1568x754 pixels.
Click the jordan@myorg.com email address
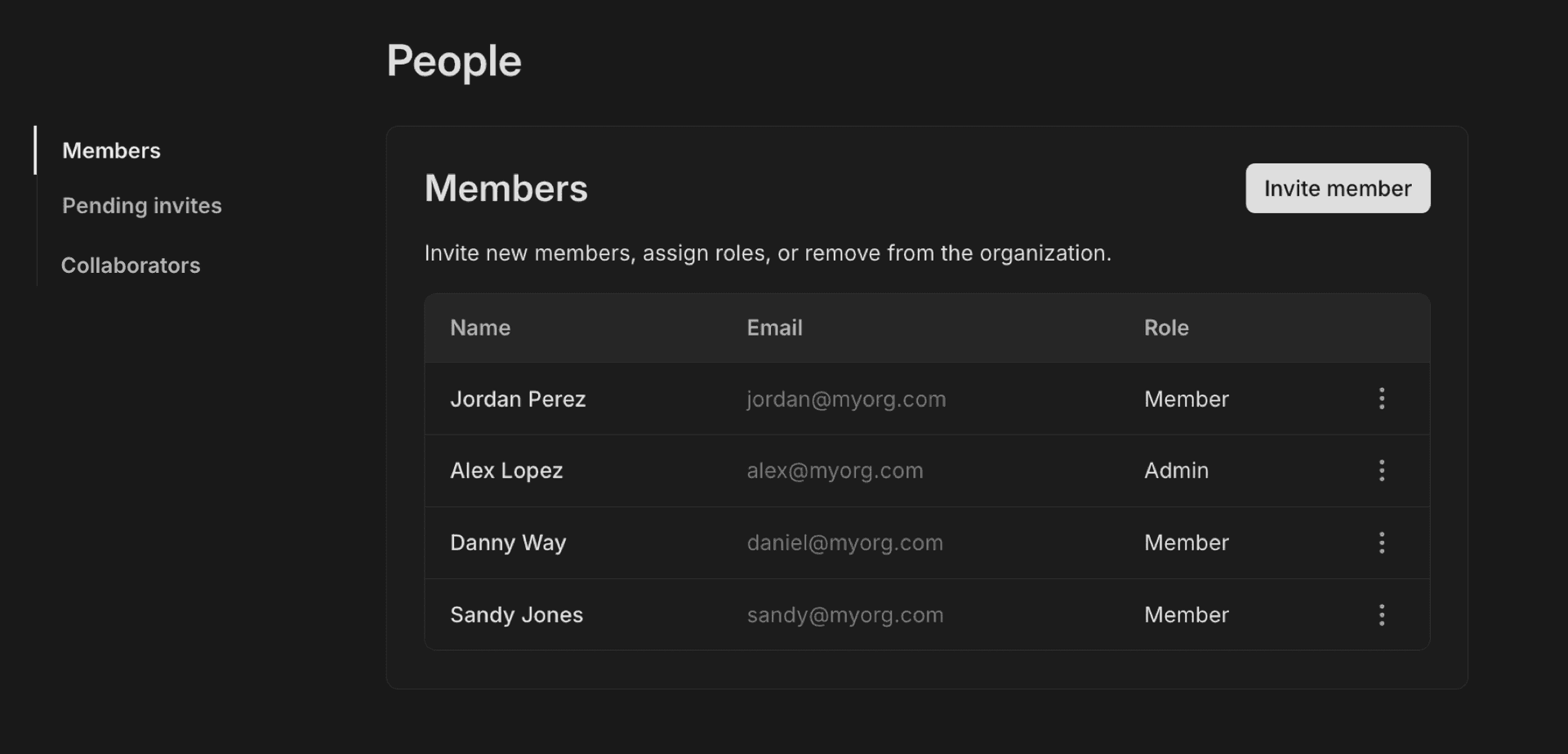tap(845, 399)
